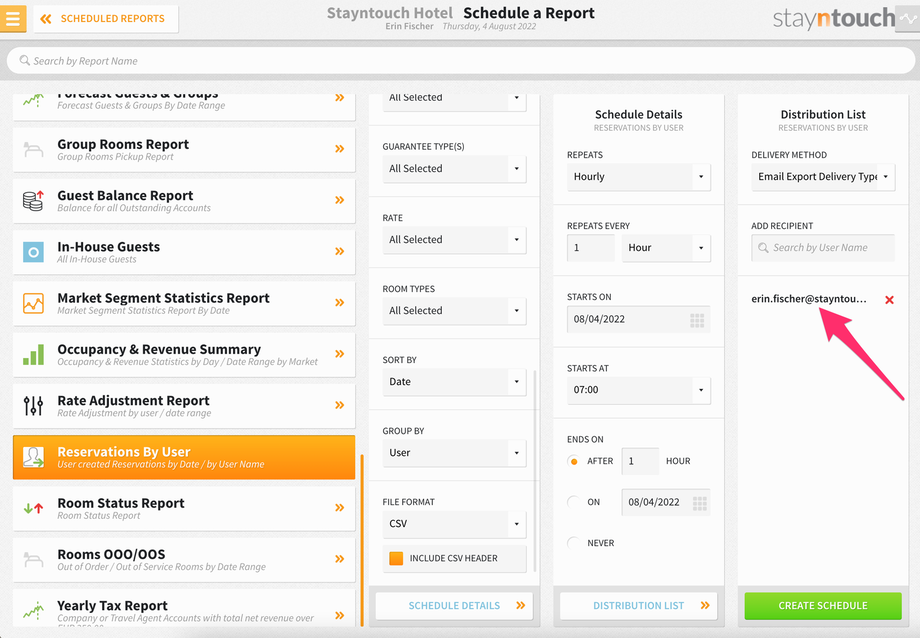
Task: Focus the Search by Report Name field
Action: point(461,60)
